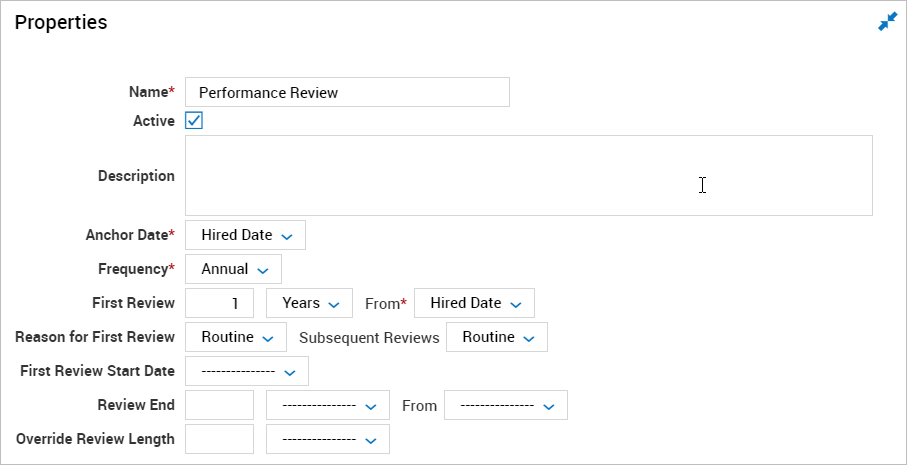Click the Anchor Date chevron arrow
Viewport: 907px width, 465px height.
286,237
